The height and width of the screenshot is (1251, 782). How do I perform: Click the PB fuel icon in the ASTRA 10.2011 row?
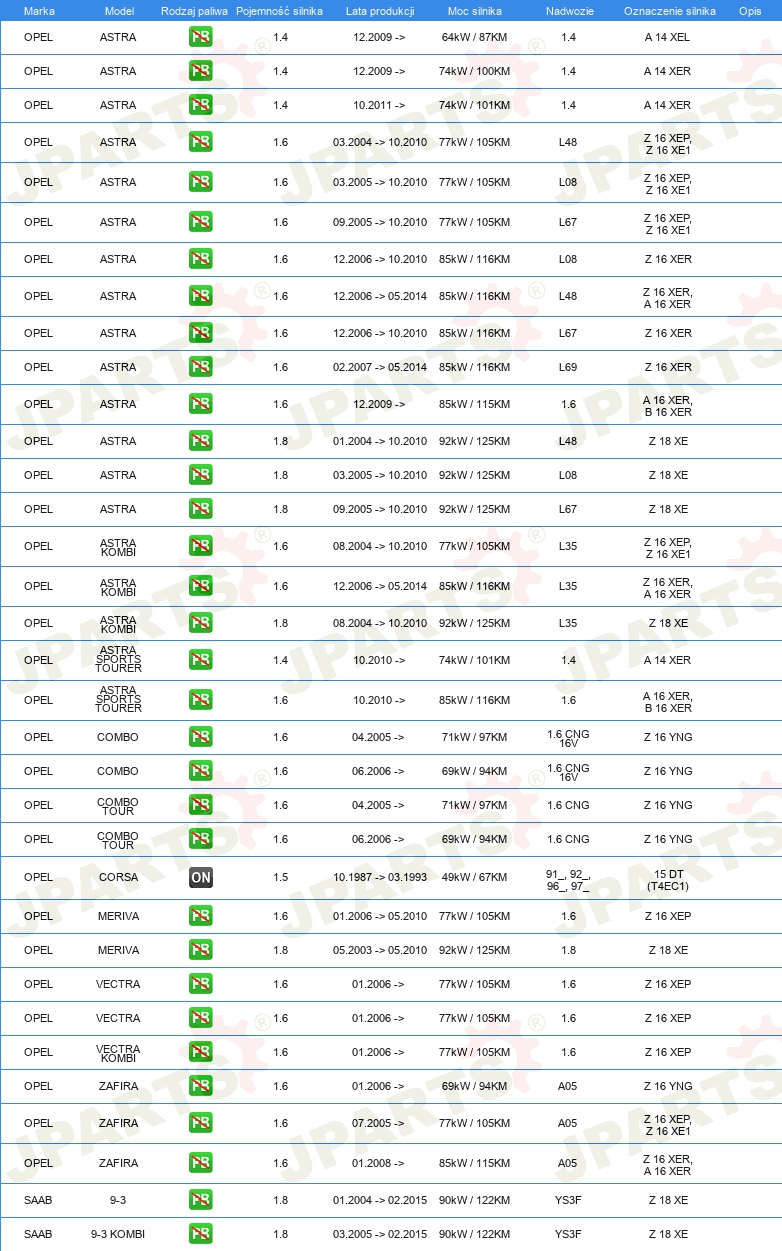coord(201,105)
